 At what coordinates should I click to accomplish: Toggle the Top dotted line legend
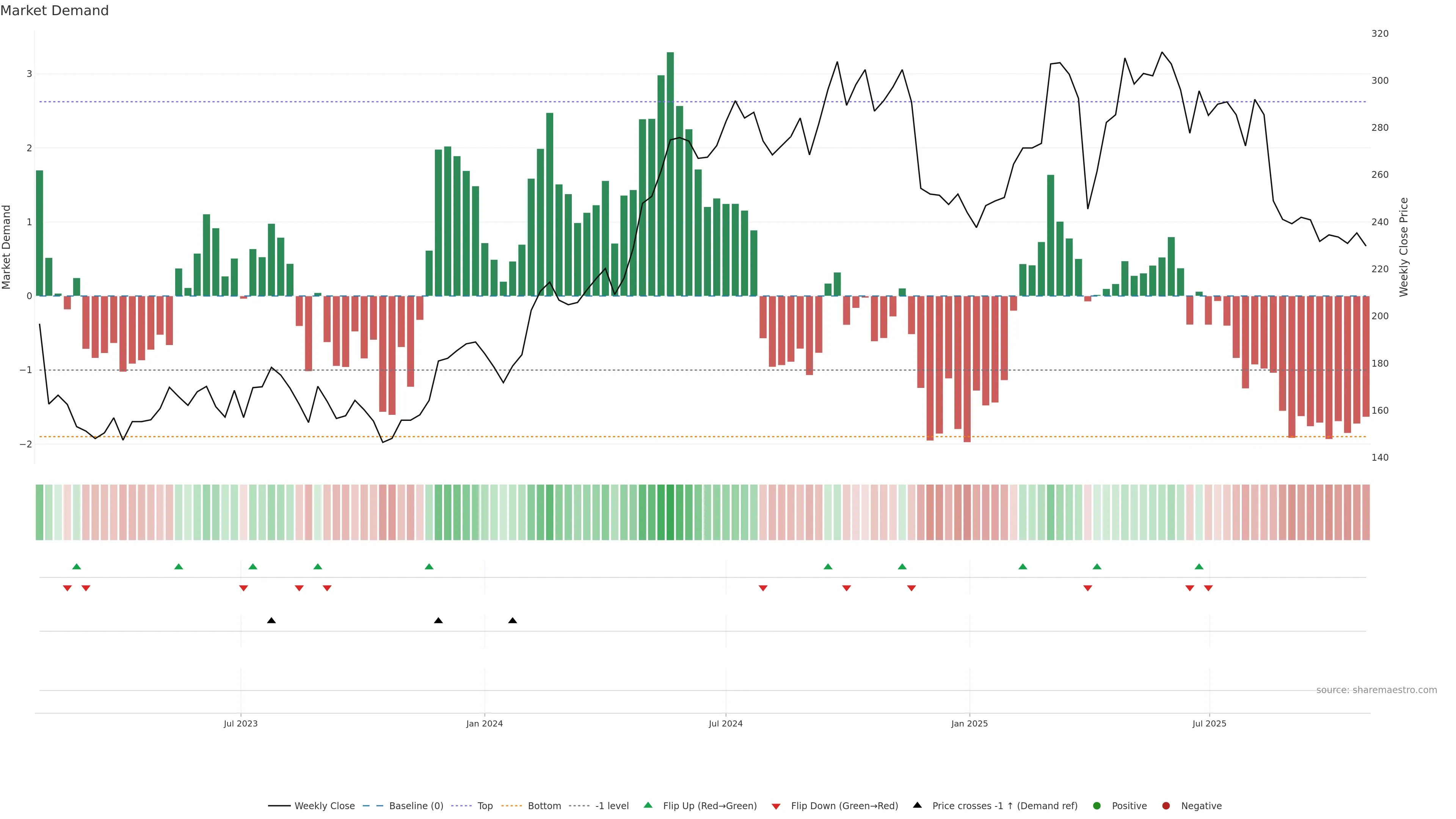[x=485, y=805]
